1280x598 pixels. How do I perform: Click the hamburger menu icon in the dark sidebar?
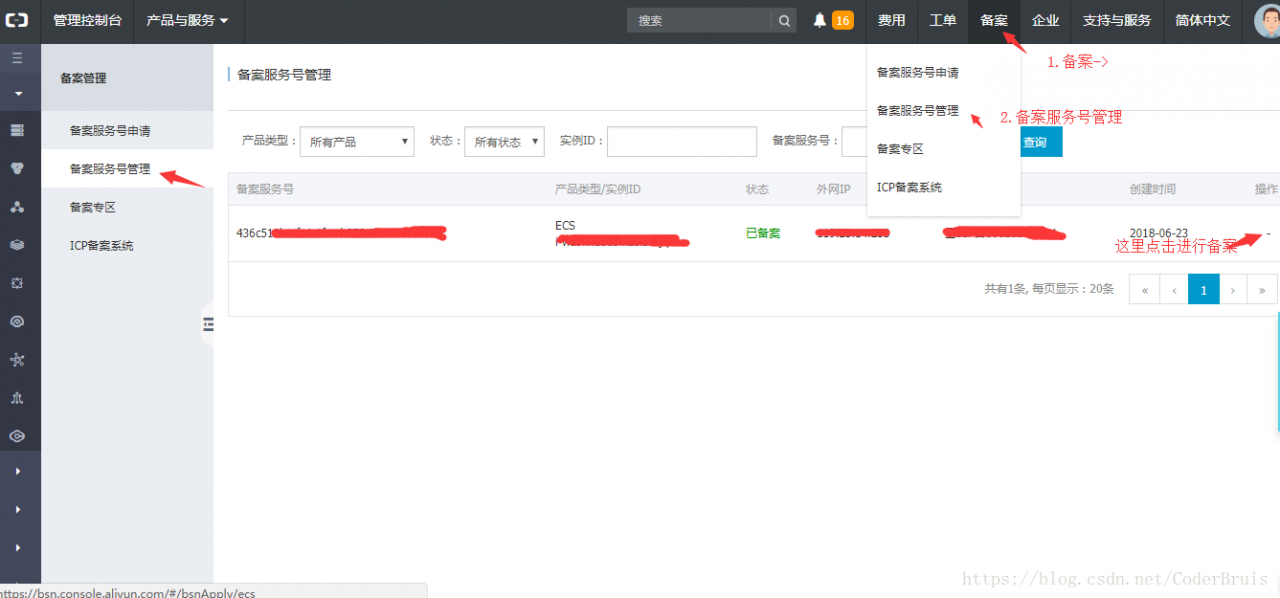17,58
